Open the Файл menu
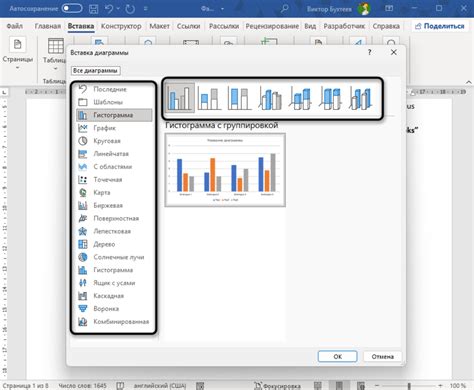Screen dimensions: 474x390 [15, 26]
